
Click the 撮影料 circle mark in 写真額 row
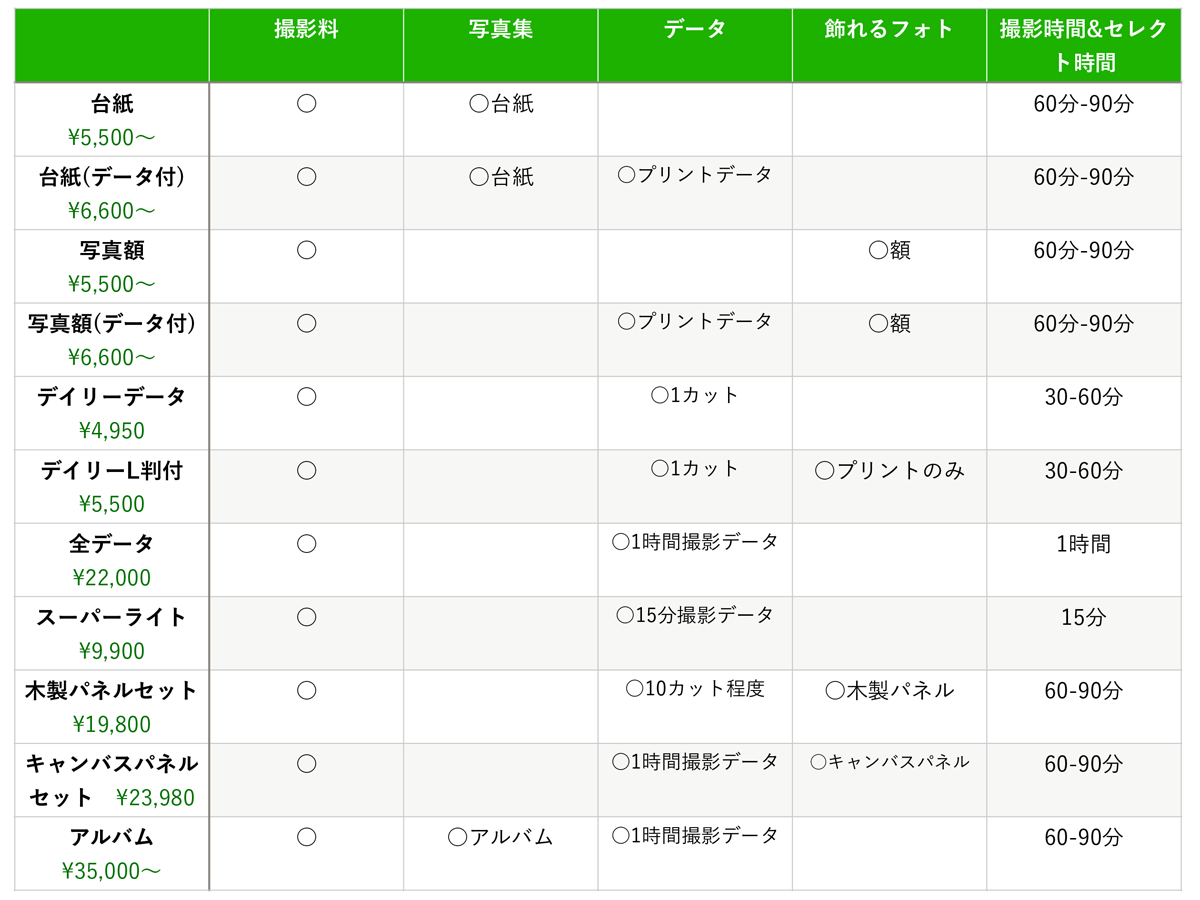click(x=307, y=250)
